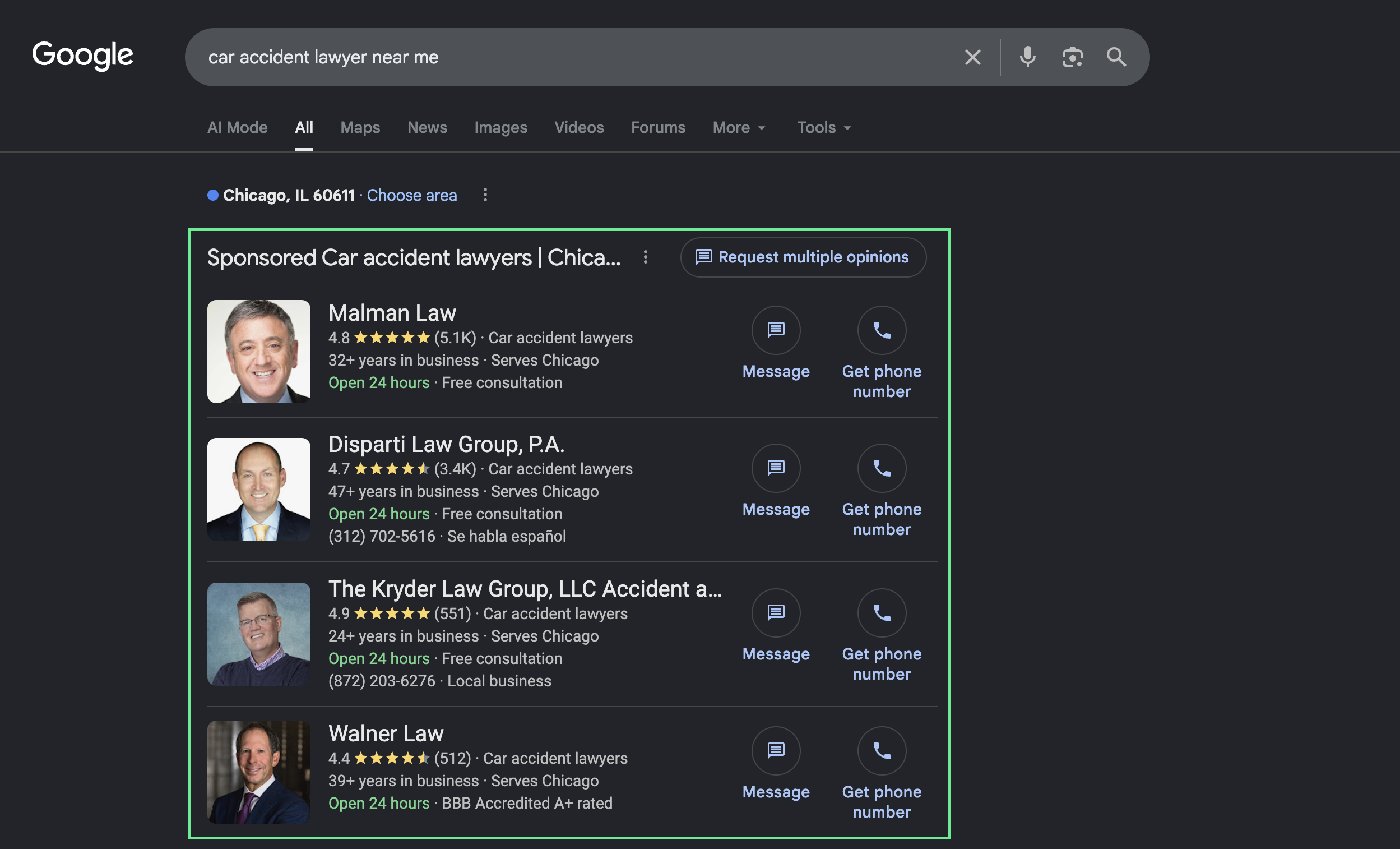Get phone number for Disparti Law Group

pos(881,490)
